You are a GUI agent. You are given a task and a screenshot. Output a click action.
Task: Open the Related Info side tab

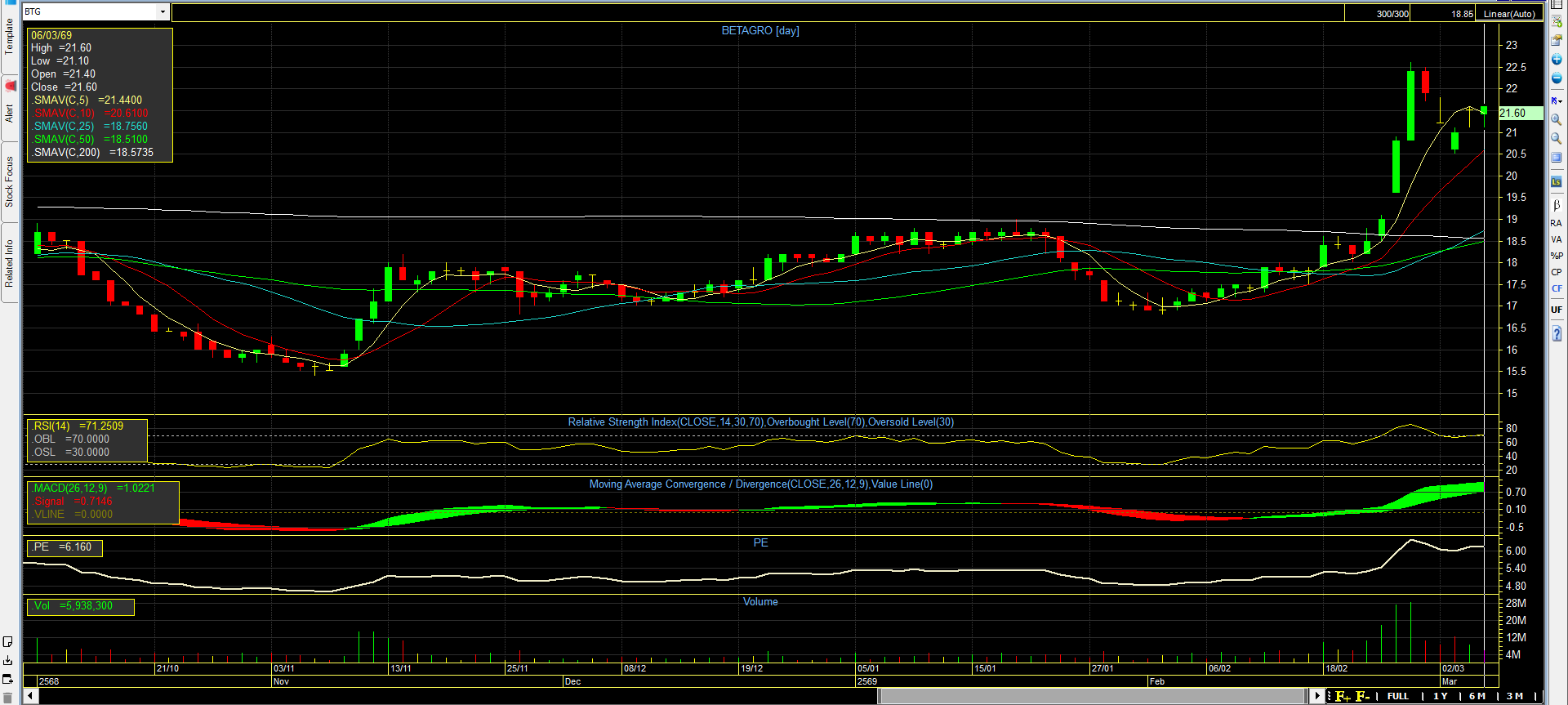click(10, 263)
